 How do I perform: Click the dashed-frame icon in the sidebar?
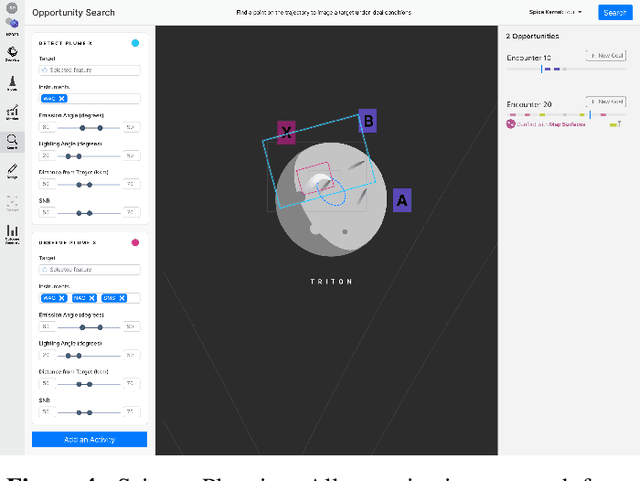coord(12,200)
